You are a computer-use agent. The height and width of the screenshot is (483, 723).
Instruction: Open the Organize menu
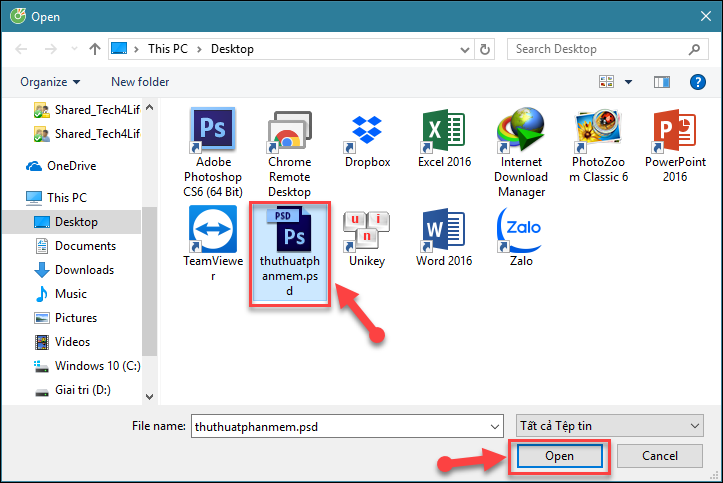[50, 82]
